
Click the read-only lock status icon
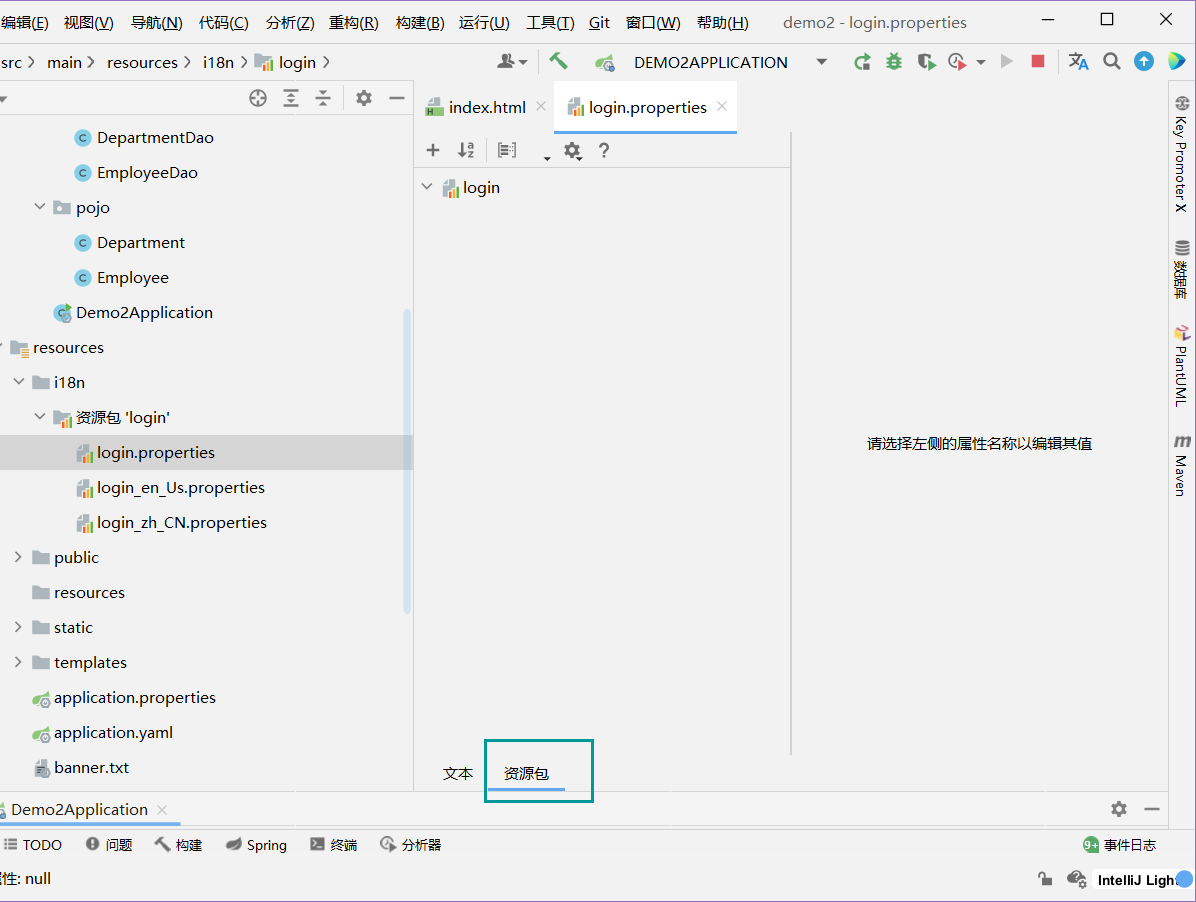click(1046, 879)
